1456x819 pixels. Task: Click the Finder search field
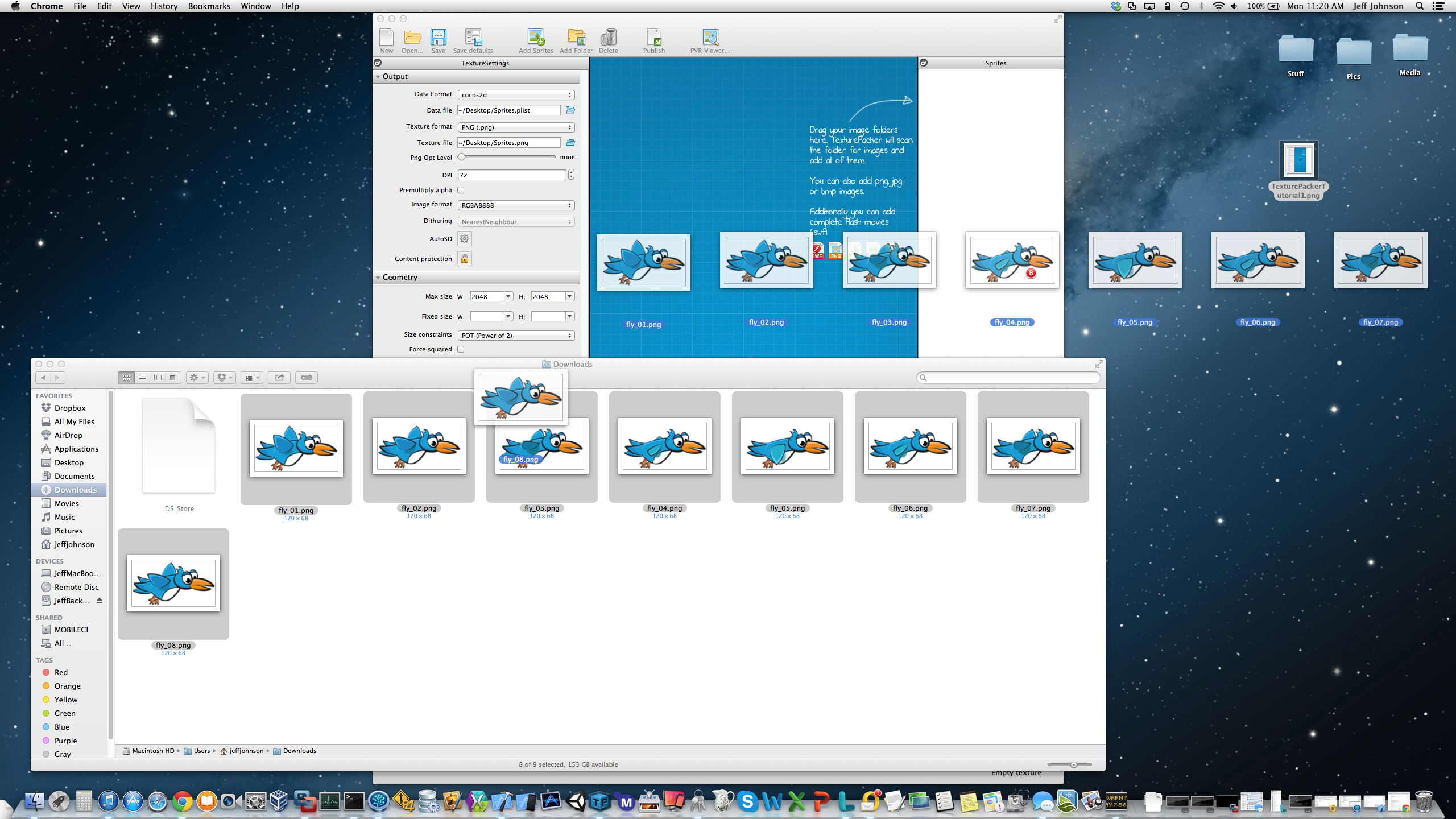pyautogui.click(x=1008, y=378)
